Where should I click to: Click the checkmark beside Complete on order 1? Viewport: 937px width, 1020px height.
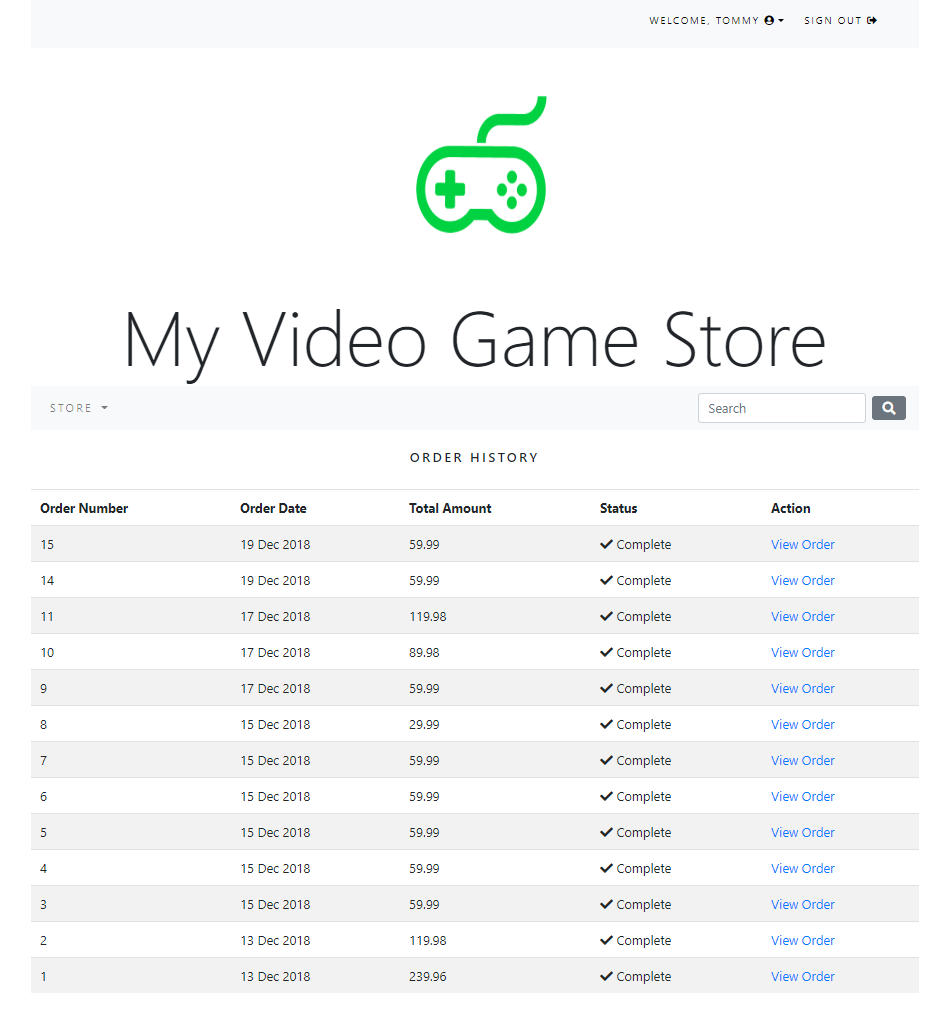click(605, 976)
